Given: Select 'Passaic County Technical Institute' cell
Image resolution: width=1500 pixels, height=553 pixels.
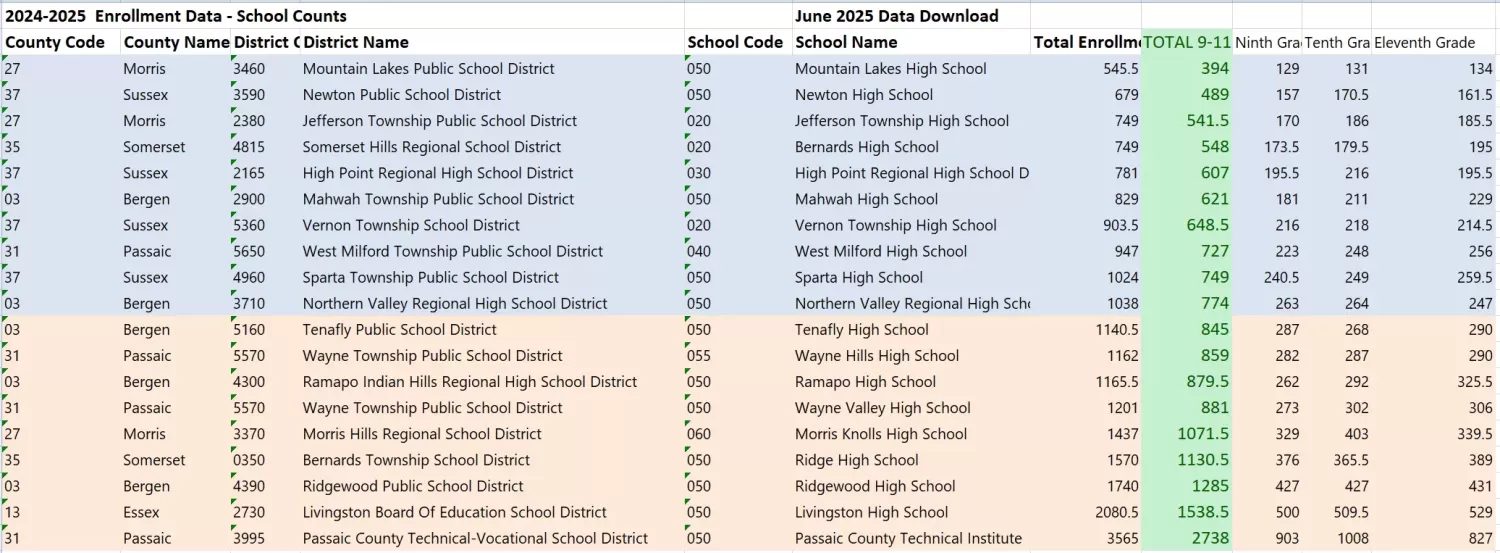Looking at the screenshot, I should click(x=911, y=538).
